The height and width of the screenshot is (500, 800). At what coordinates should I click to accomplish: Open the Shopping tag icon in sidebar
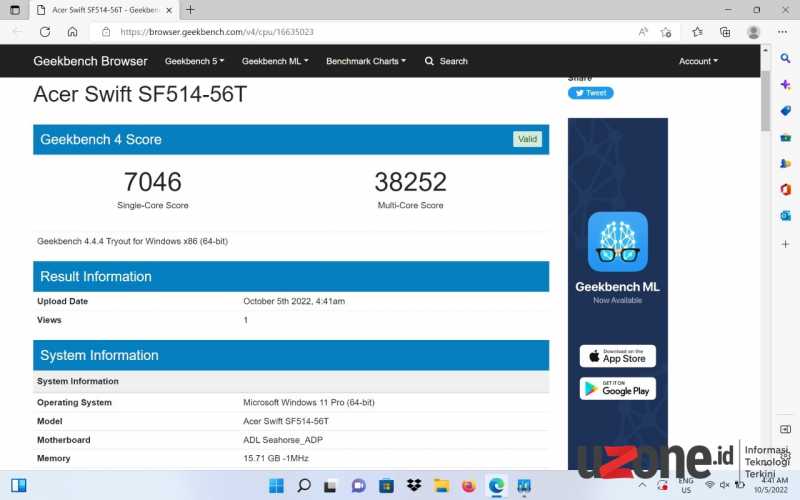[x=785, y=111]
